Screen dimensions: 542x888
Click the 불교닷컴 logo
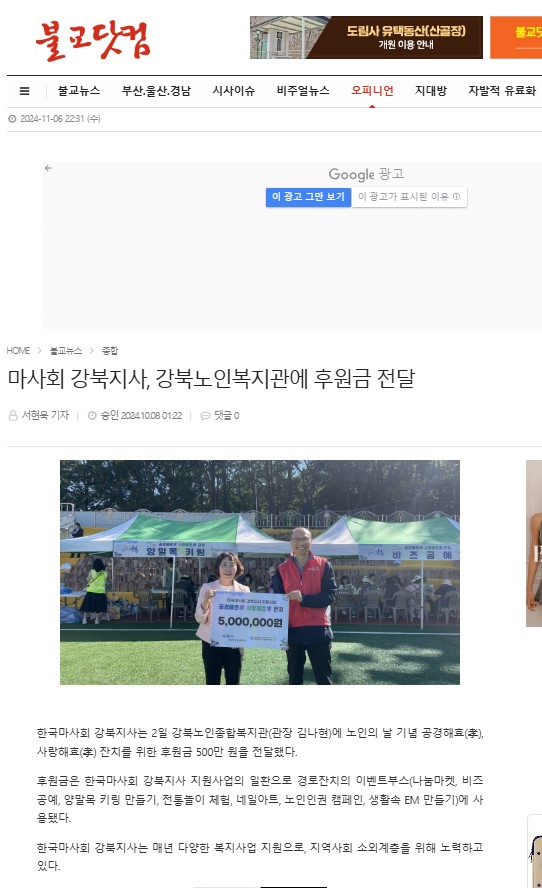(93, 40)
